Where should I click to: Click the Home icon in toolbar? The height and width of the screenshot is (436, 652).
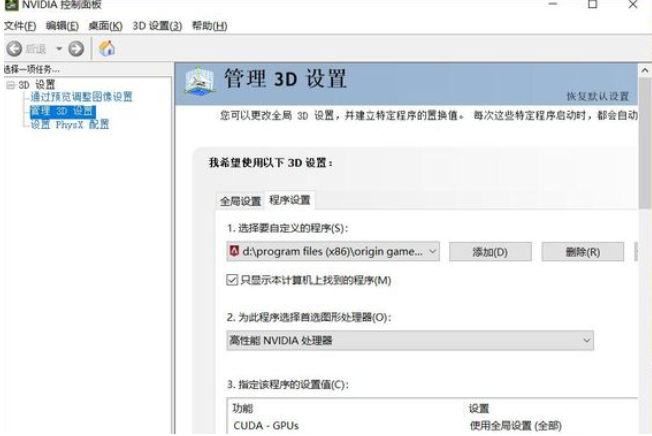click(107, 49)
